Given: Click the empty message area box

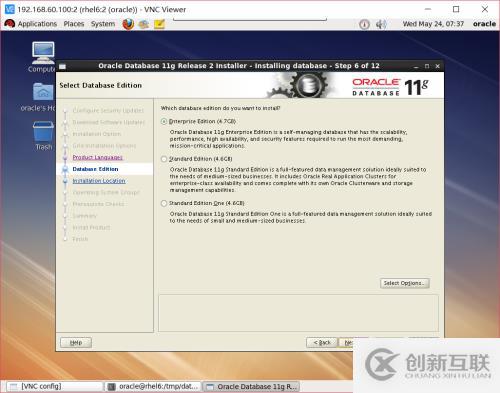Looking at the screenshot, I should click(x=298, y=313).
